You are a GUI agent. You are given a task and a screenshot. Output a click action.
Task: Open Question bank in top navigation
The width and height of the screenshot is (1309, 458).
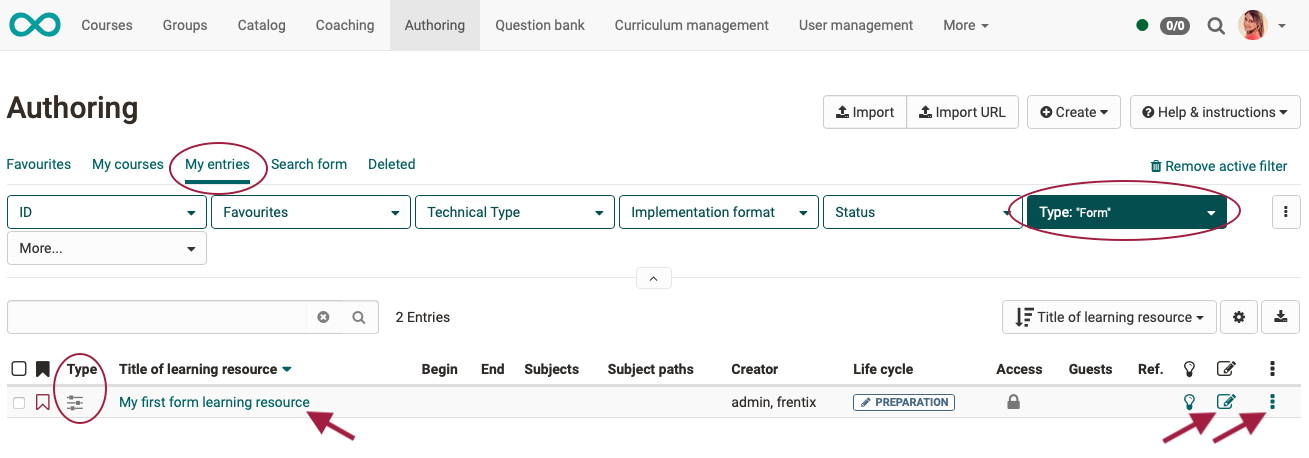[540, 25]
